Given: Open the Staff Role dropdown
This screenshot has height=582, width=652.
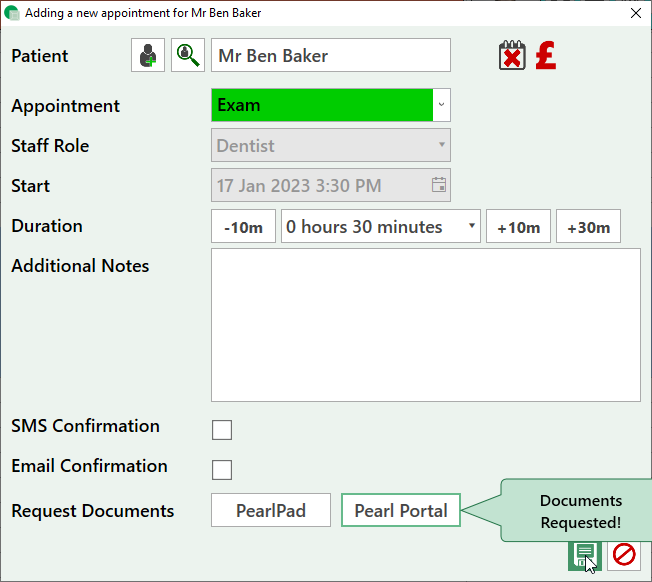Looking at the screenshot, I should [x=331, y=145].
